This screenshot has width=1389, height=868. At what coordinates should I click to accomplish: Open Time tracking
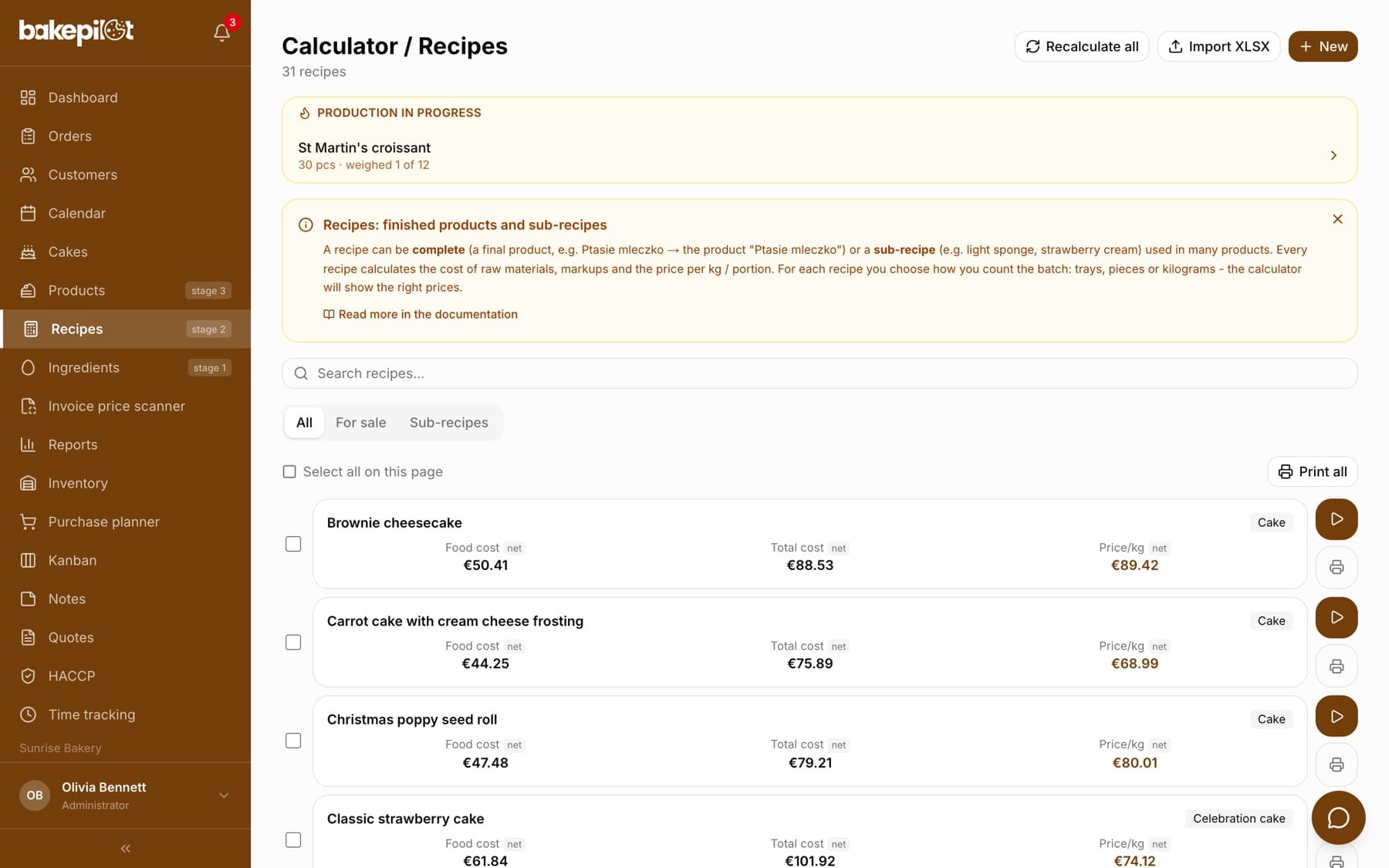coord(125,714)
